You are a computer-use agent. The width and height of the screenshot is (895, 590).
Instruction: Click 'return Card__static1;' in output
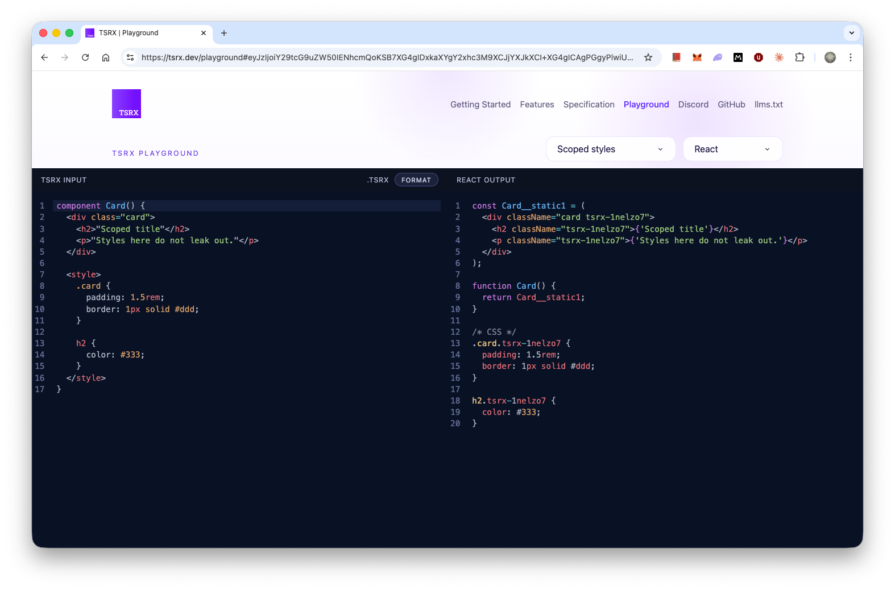pos(533,297)
